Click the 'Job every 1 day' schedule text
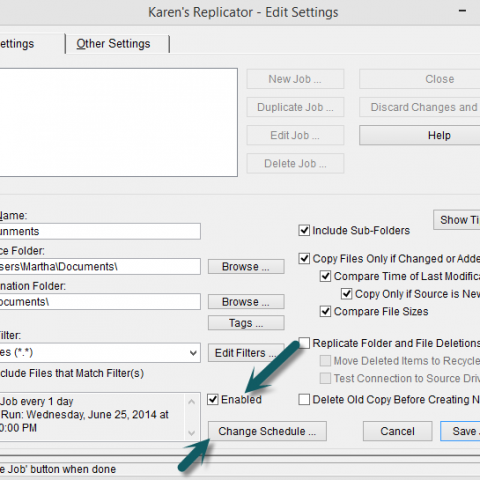The height and width of the screenshot is (480, 480). point(37,401)
